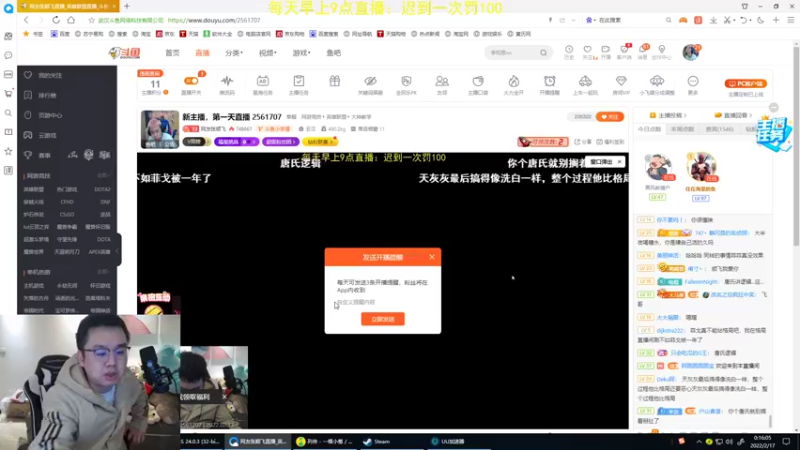Switch to the 今日贡献 tab
Viewport: 800px width, 450px height.
(x=649, y=129)
